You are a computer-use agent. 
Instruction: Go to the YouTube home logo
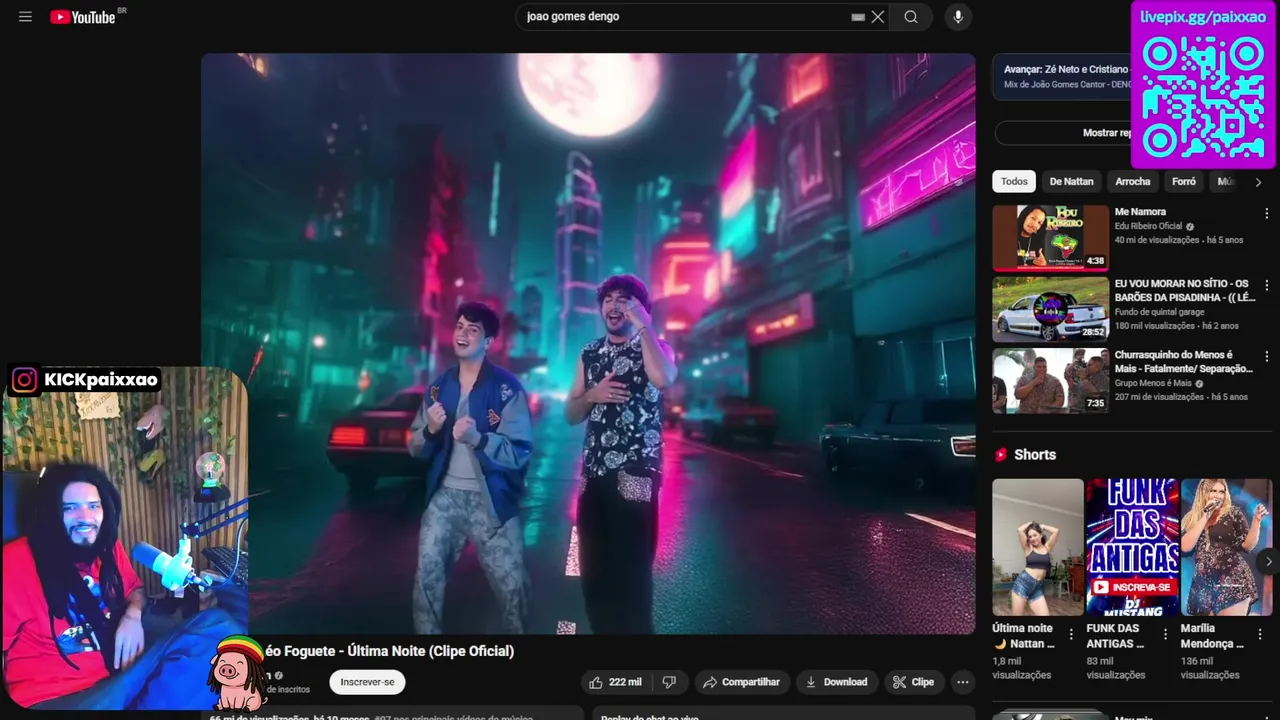83,17
